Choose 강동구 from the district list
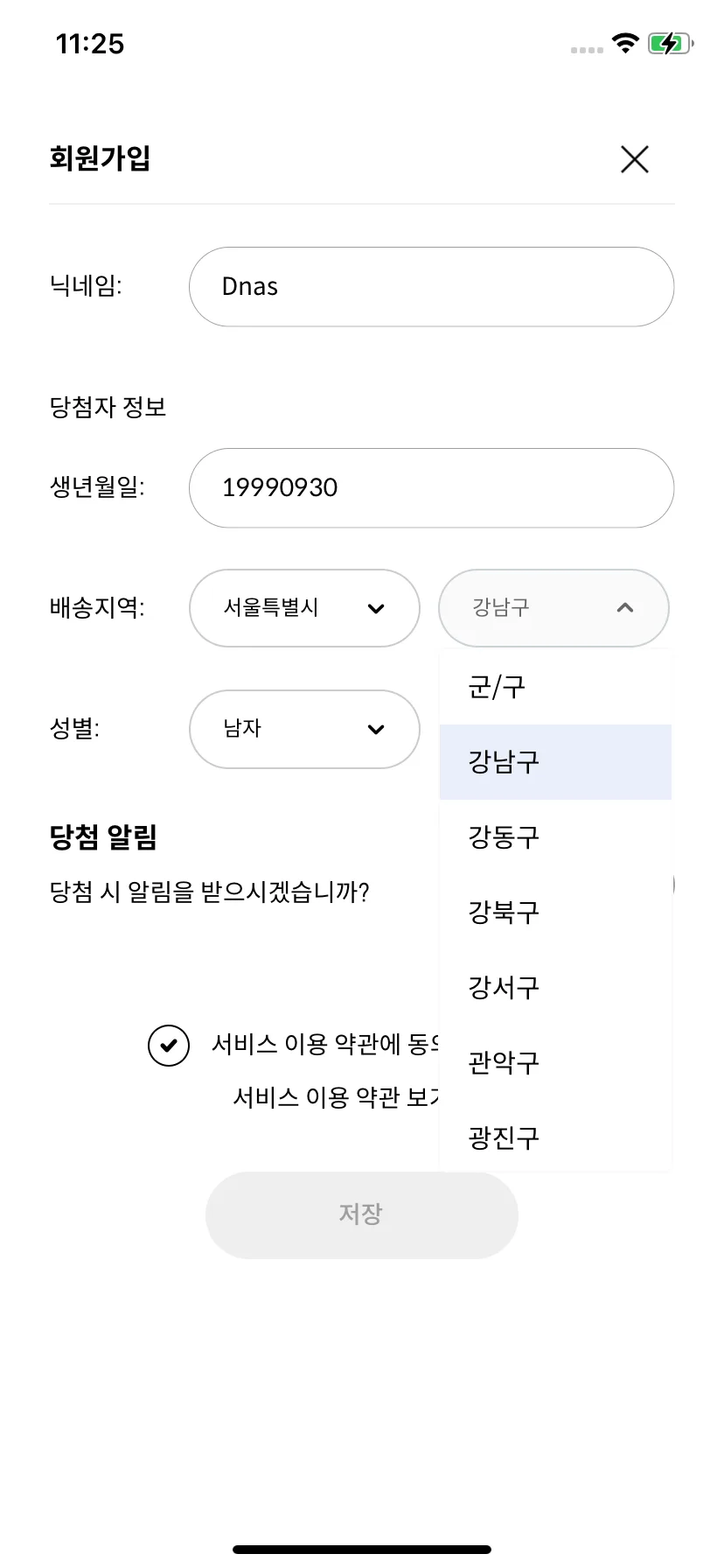 click(x=555, y=837)
